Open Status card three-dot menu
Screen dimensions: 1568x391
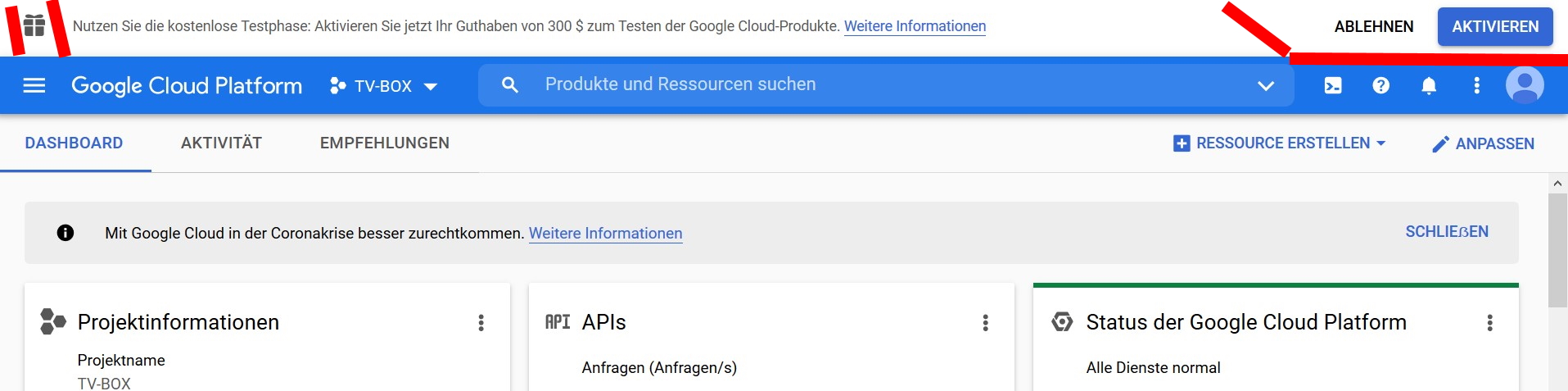[x=1490, y=323]
